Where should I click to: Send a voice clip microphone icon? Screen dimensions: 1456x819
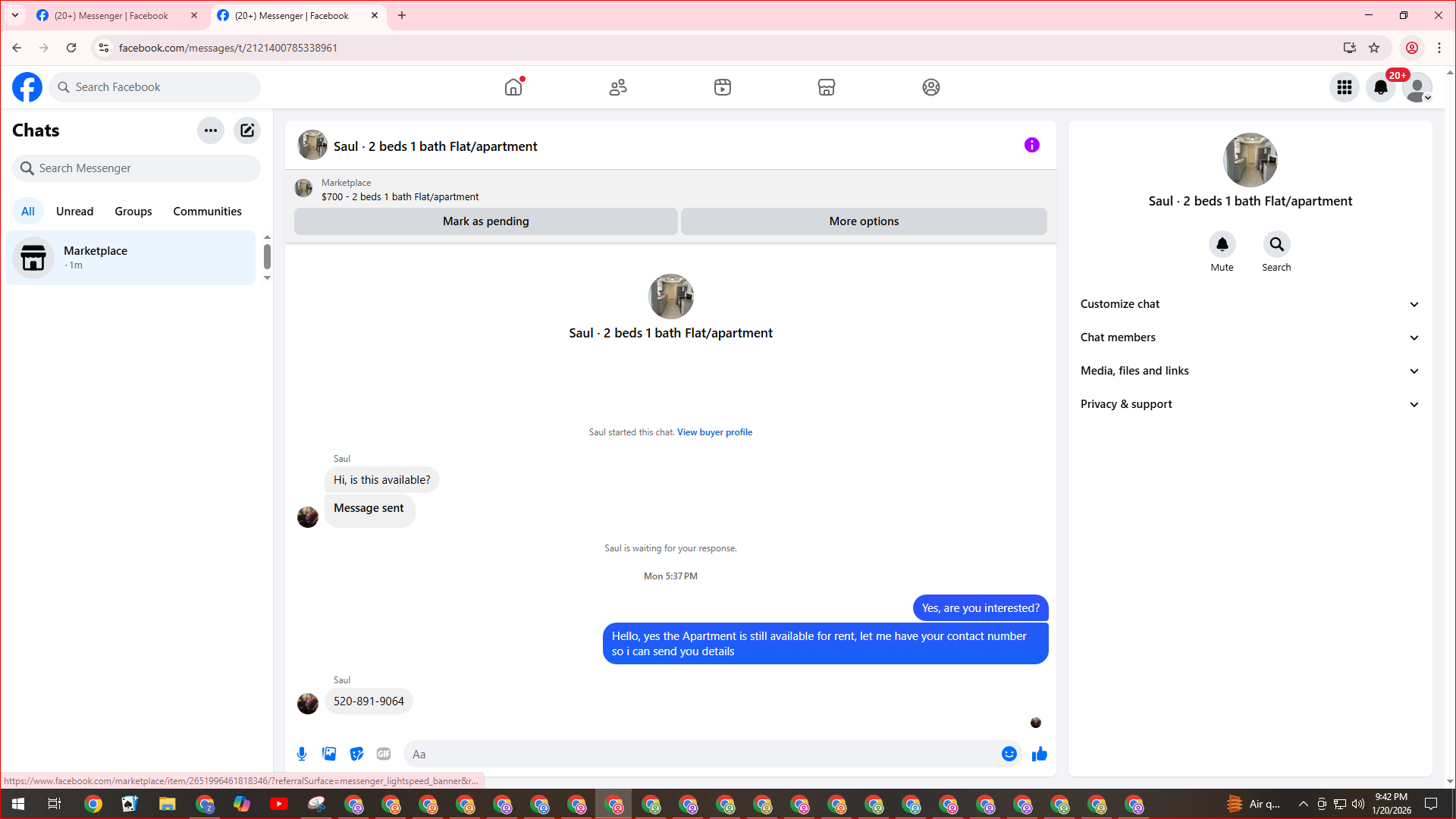click(302, 754)
